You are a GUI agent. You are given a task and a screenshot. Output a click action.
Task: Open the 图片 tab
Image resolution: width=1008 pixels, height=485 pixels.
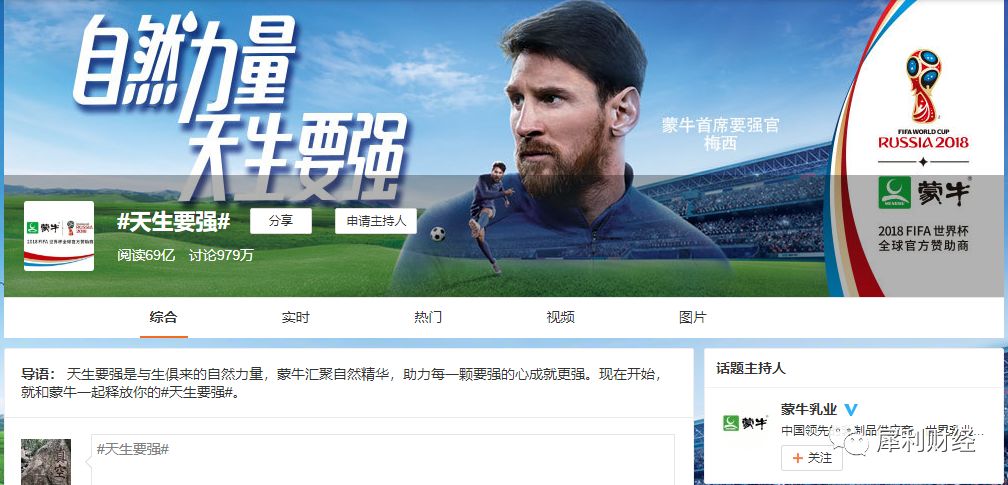[693, 317]
